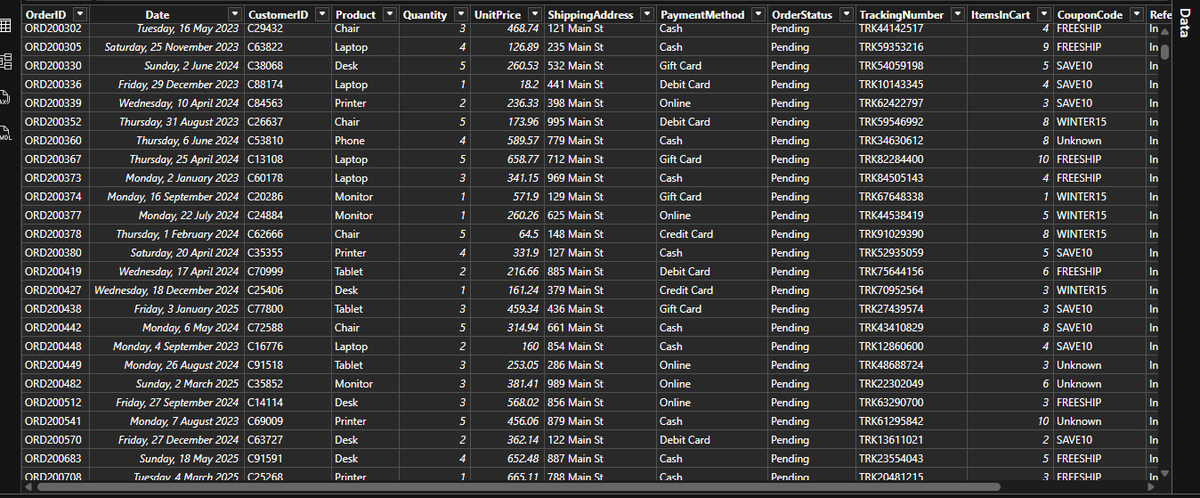Select the CustomerID column header
1200x498 pixels.
click(x=278, y=15)
